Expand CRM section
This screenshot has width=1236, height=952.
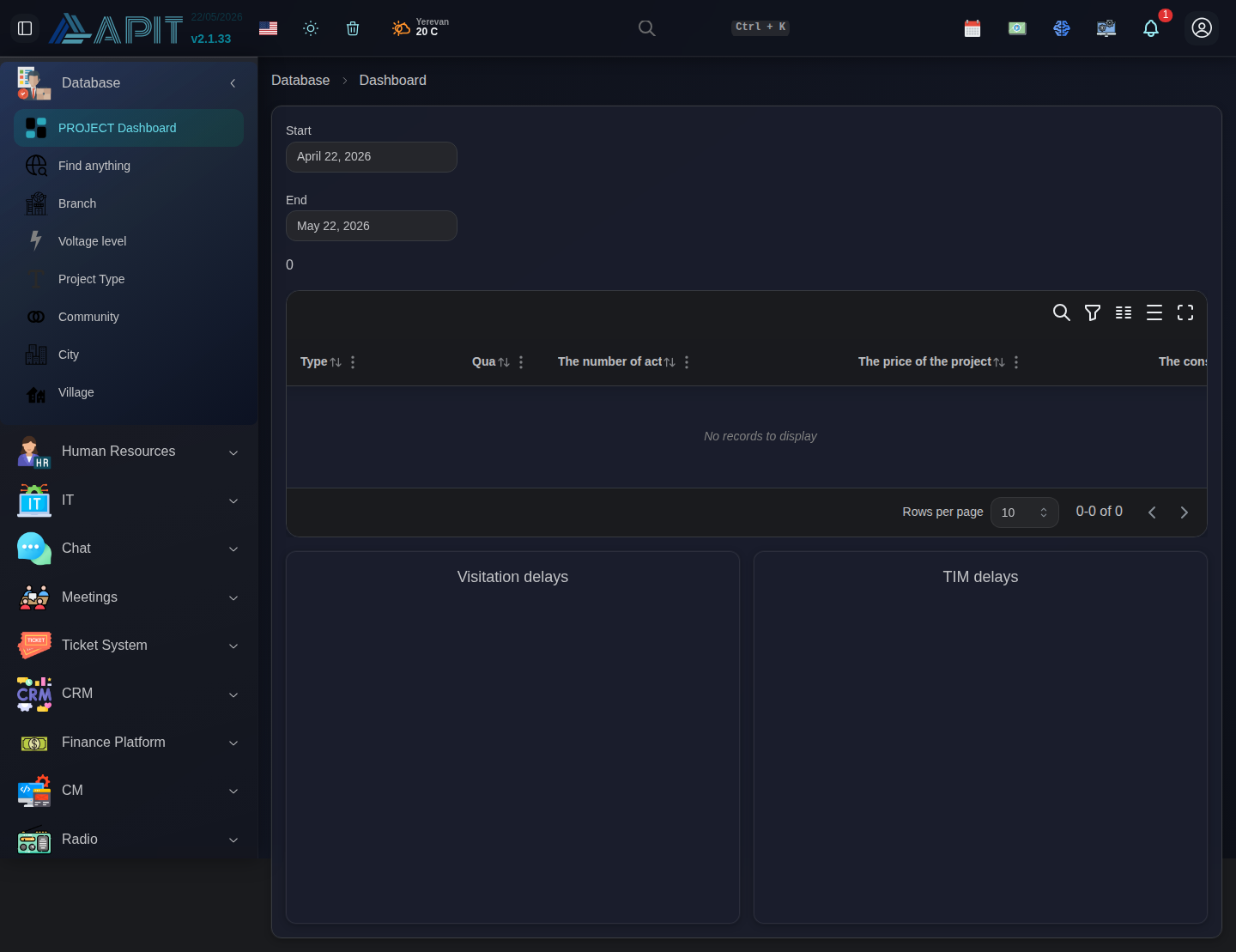coord(129,694)
